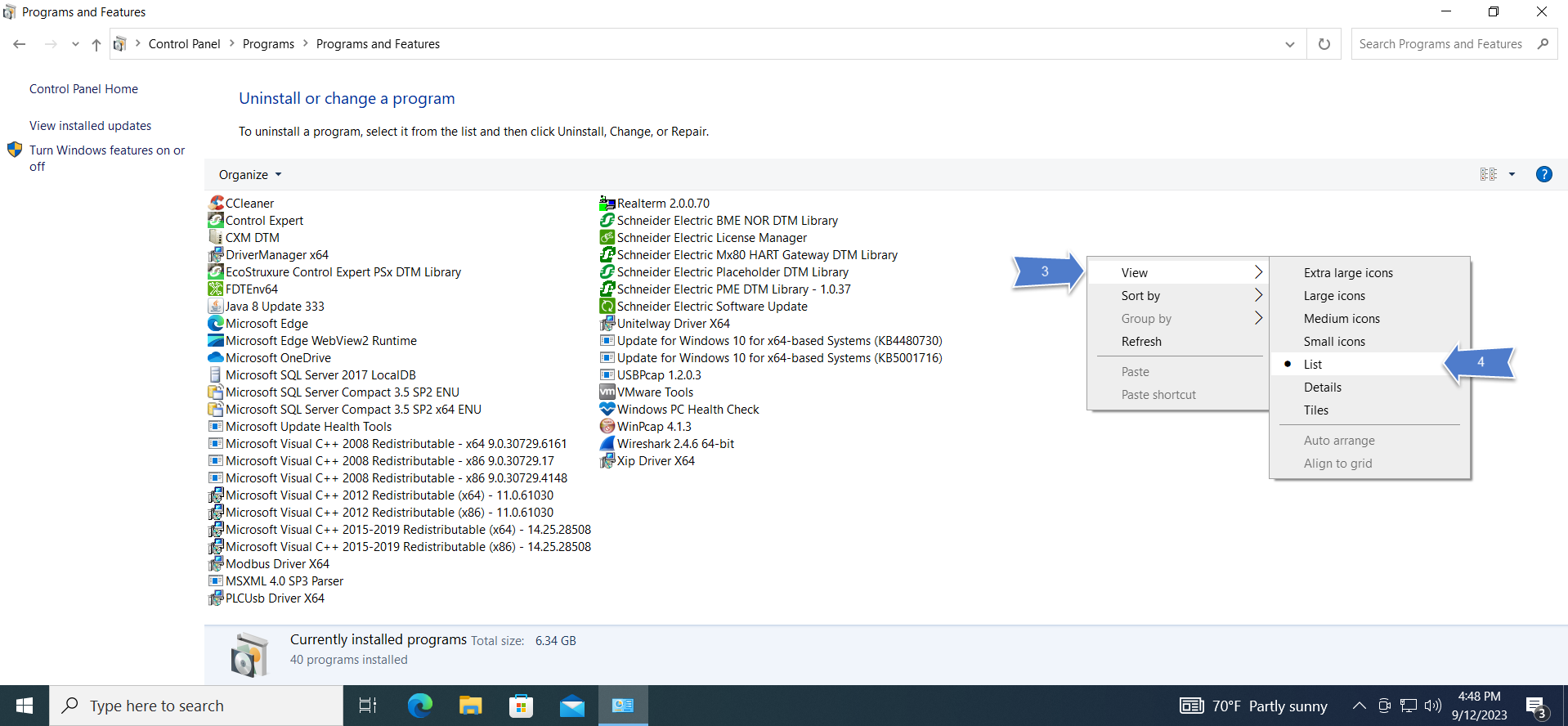Select Microsoft SQL Server 2017 LocalDB

click(312, 374)
